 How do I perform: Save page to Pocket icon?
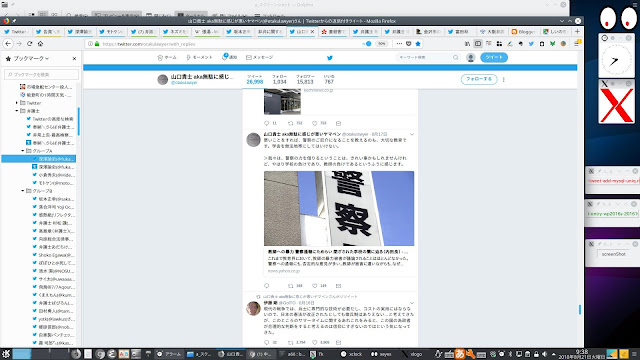408,44
